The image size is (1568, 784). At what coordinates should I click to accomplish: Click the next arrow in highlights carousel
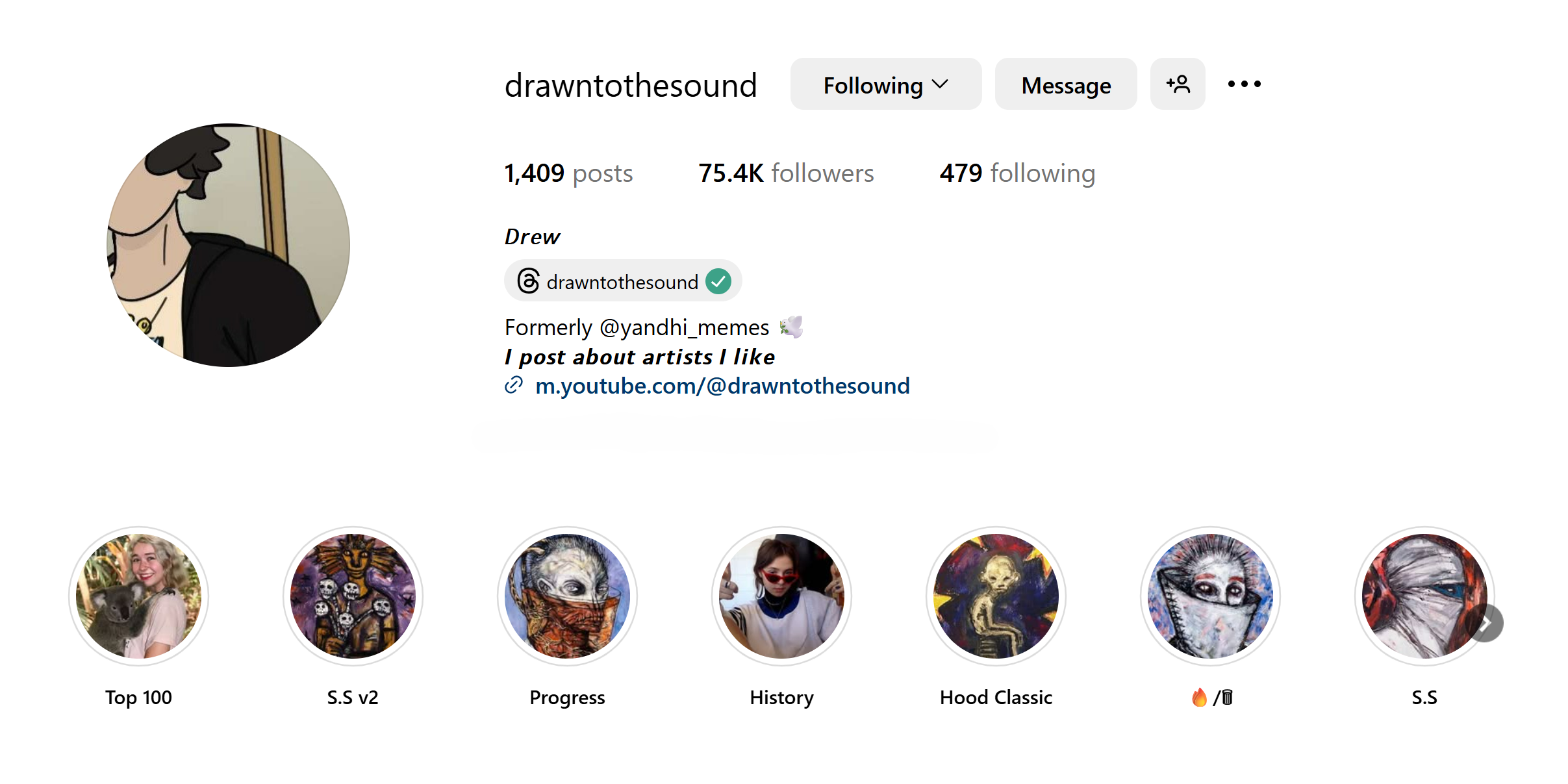point(1485,624)
